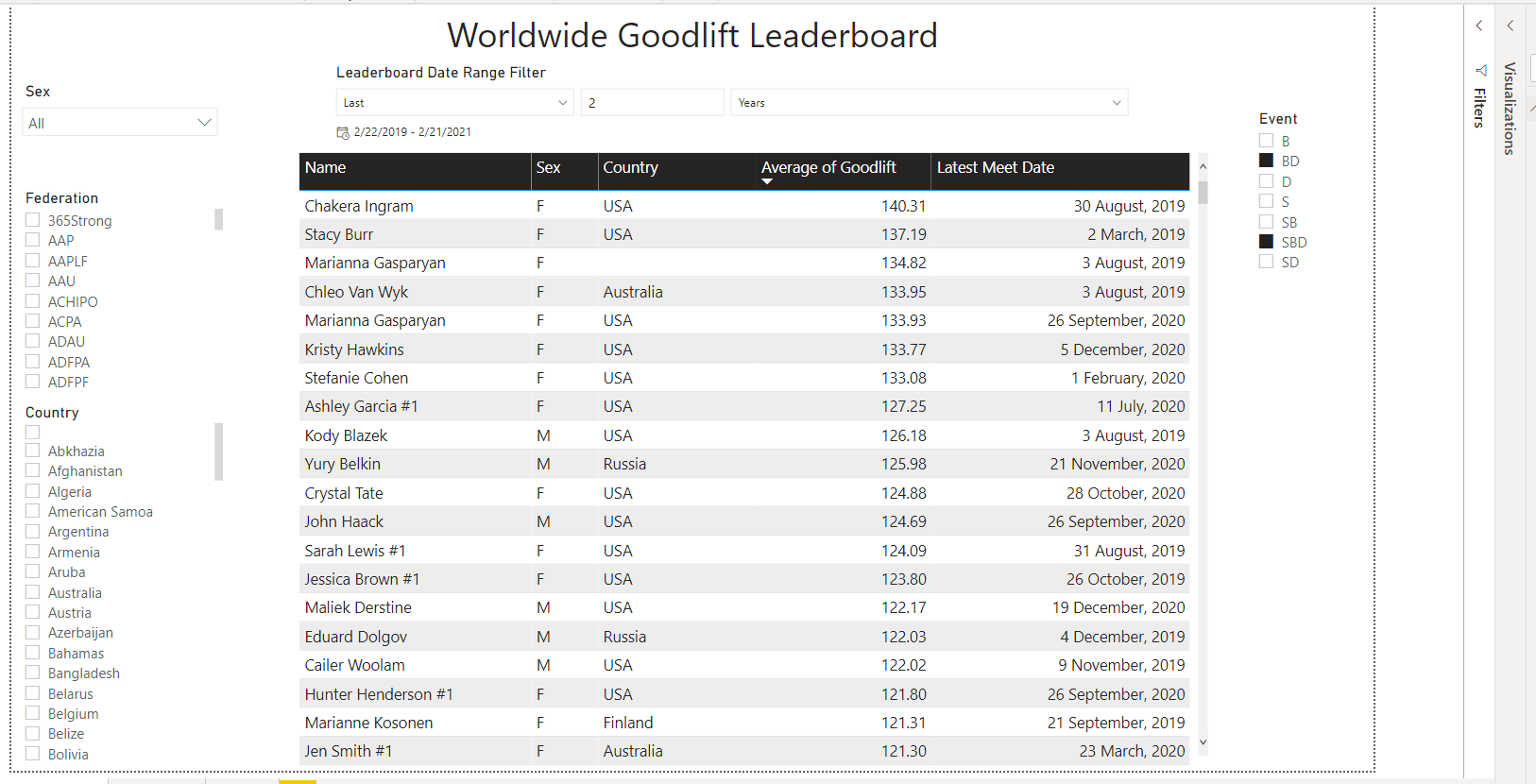This screenshot has width=1536, height=784.
Task: Sort by Average of Goodlift header
Action: (x=843, y=171)
